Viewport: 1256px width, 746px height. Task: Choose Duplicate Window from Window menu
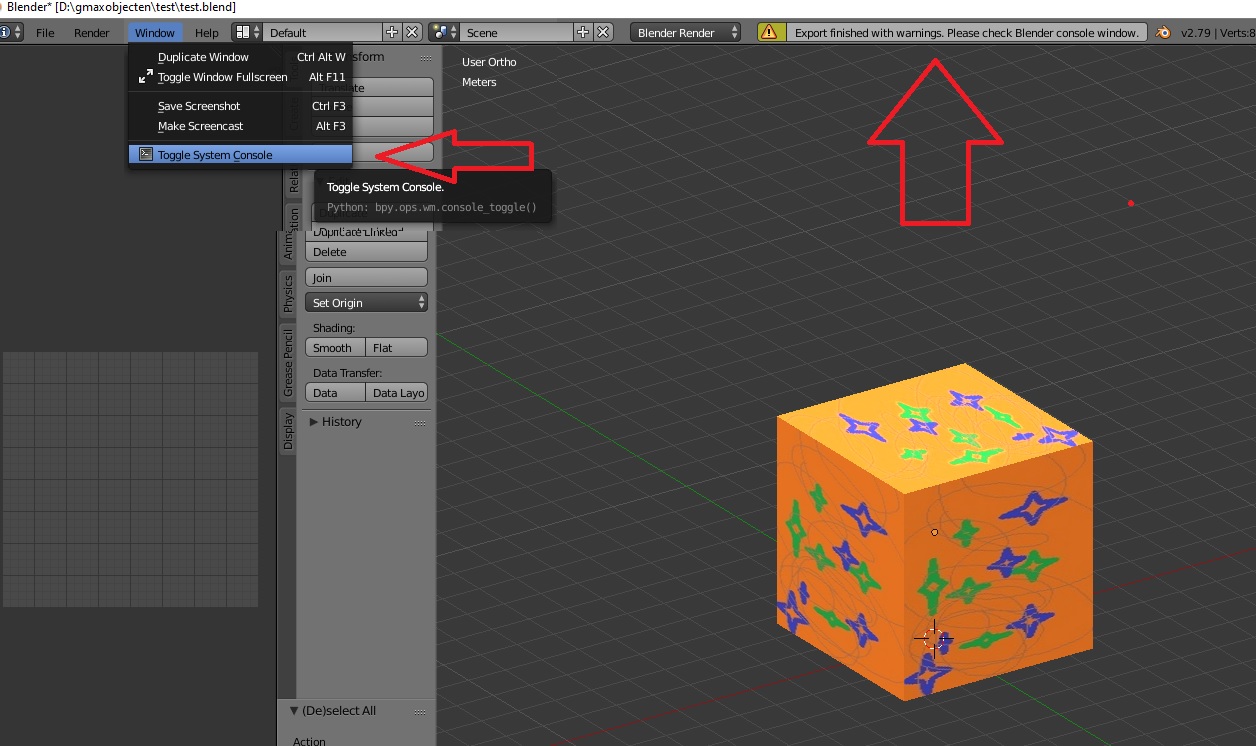[240, 57]
